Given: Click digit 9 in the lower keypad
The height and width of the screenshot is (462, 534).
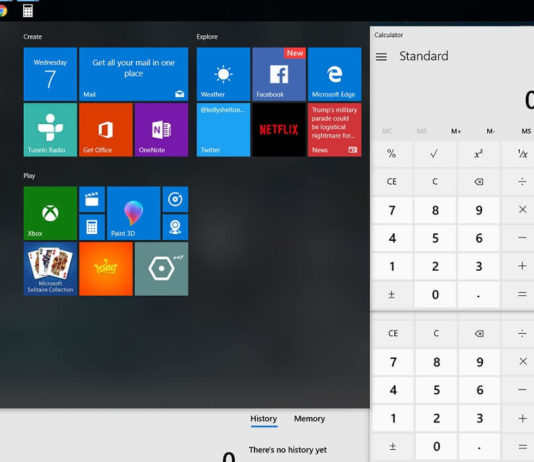Looking at the screenshot, I should (480, 362).
